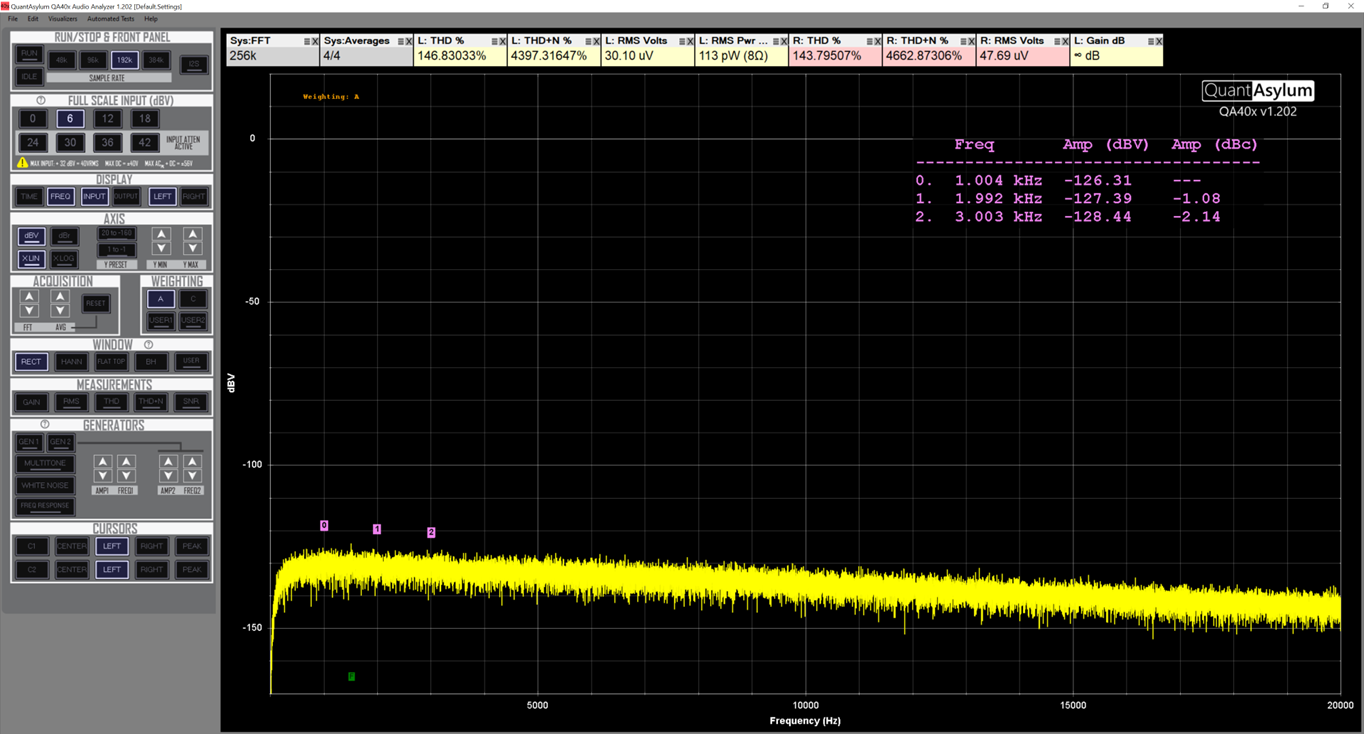
Task: Close the L: RMS Volts tile
Action: tap(689, 42)
